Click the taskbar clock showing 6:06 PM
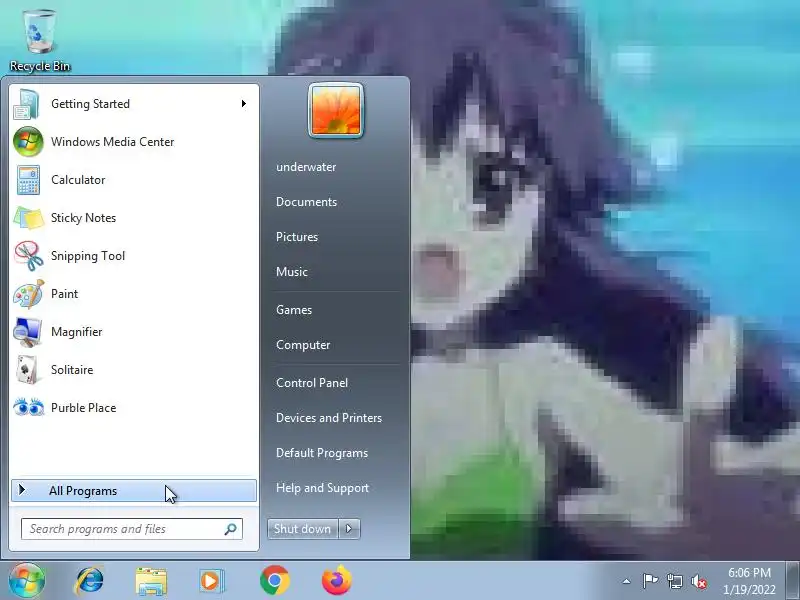Image resolution: width=800 pixels, height=600 pixels. (x=749, y=581)
